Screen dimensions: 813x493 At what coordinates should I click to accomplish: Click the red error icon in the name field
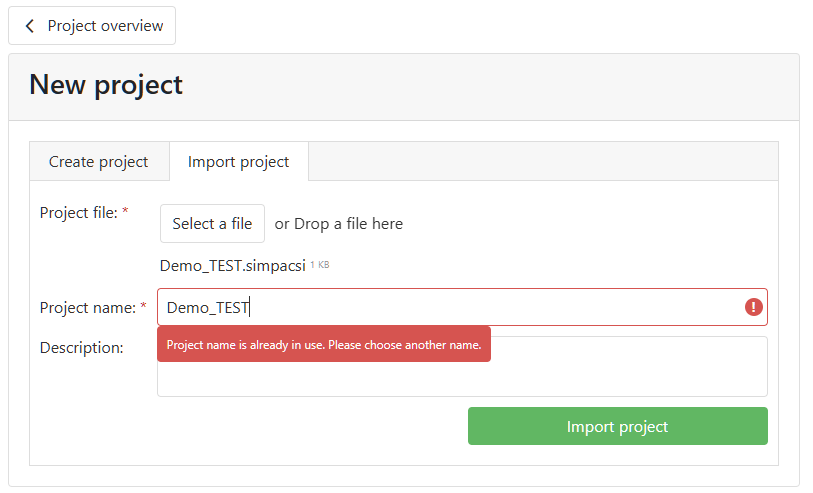pyautogui.click(x=754, y=307)
